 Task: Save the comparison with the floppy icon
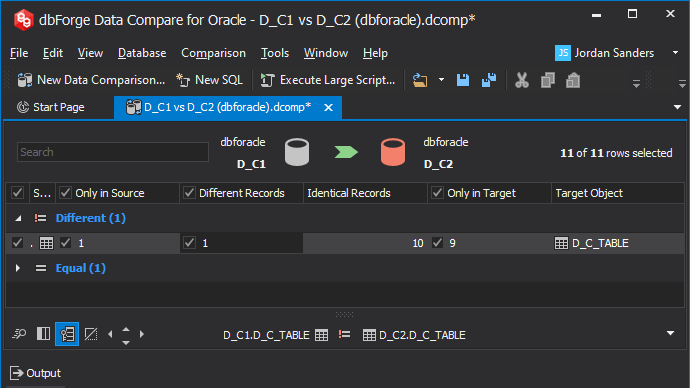point(462,80)
